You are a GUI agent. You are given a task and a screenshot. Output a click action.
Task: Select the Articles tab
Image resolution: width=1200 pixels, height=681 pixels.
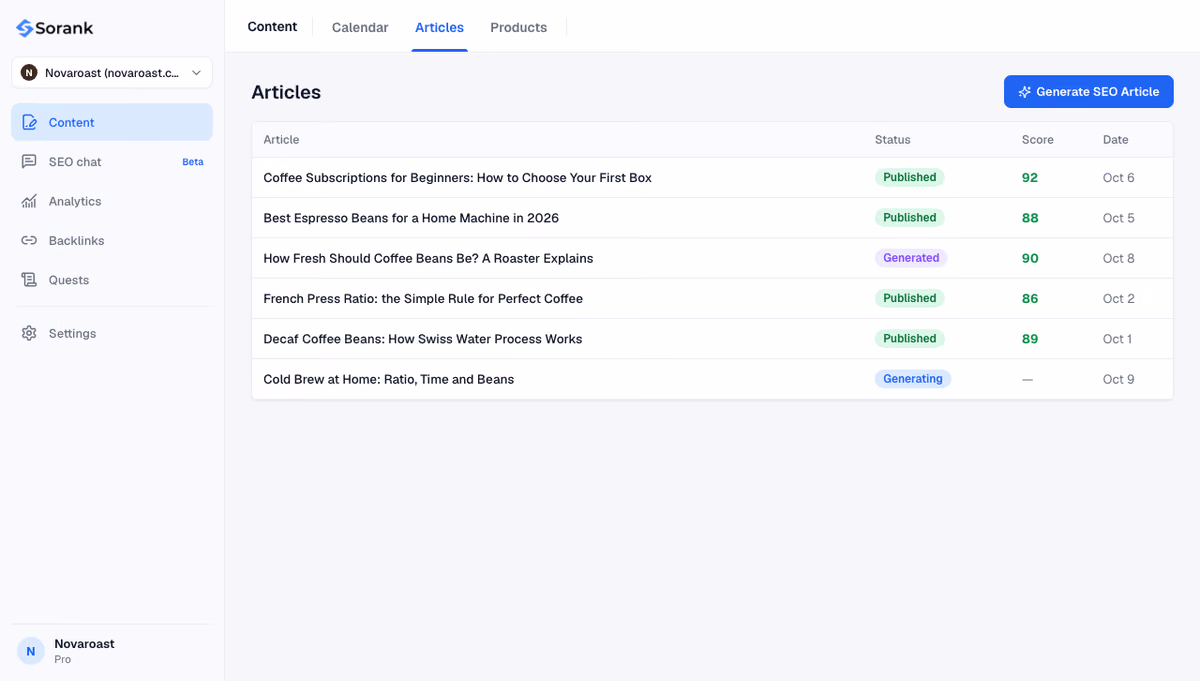point(439,27)
